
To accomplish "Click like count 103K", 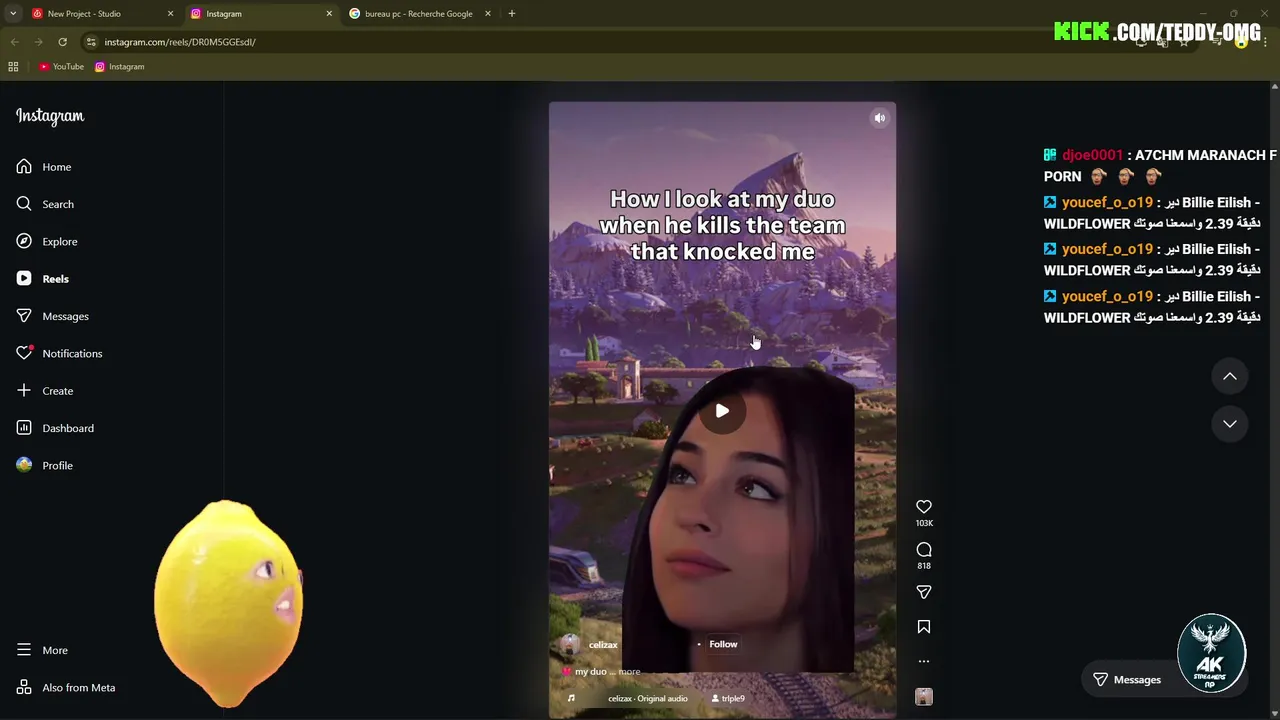I will pyautogui.click(x=924, y=523).
